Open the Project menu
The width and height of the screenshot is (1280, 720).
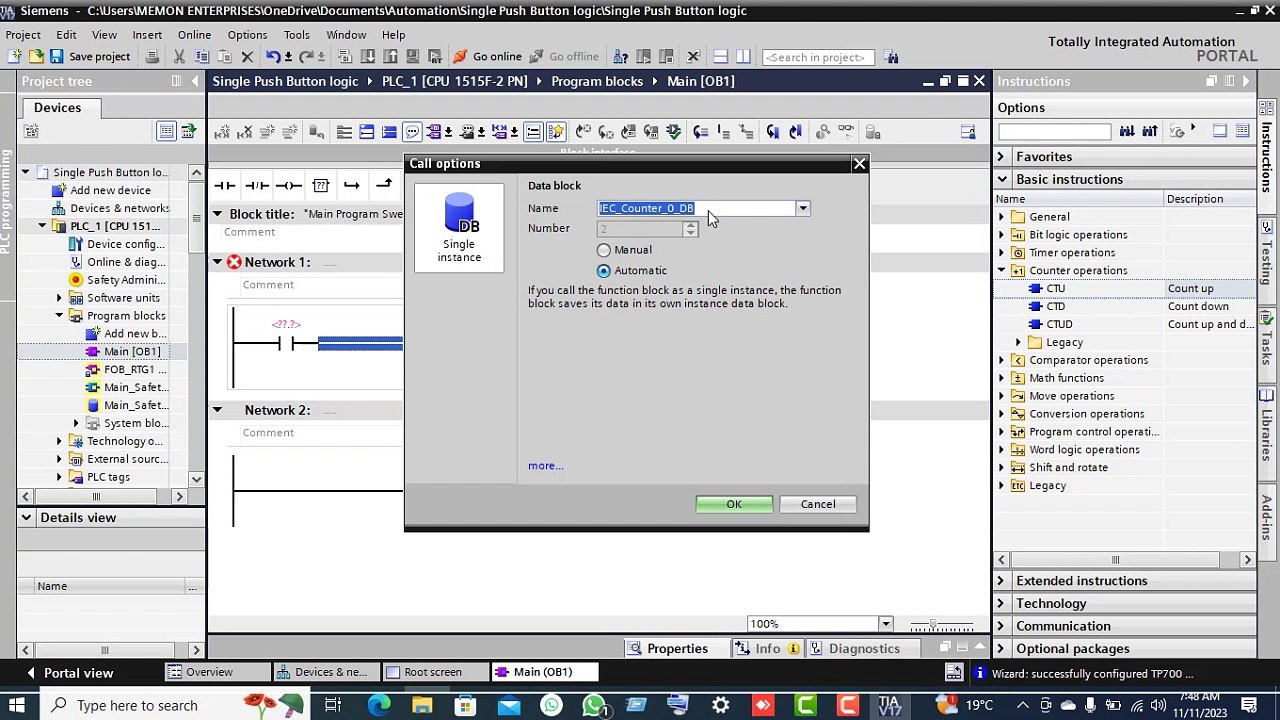pos(23,34)
